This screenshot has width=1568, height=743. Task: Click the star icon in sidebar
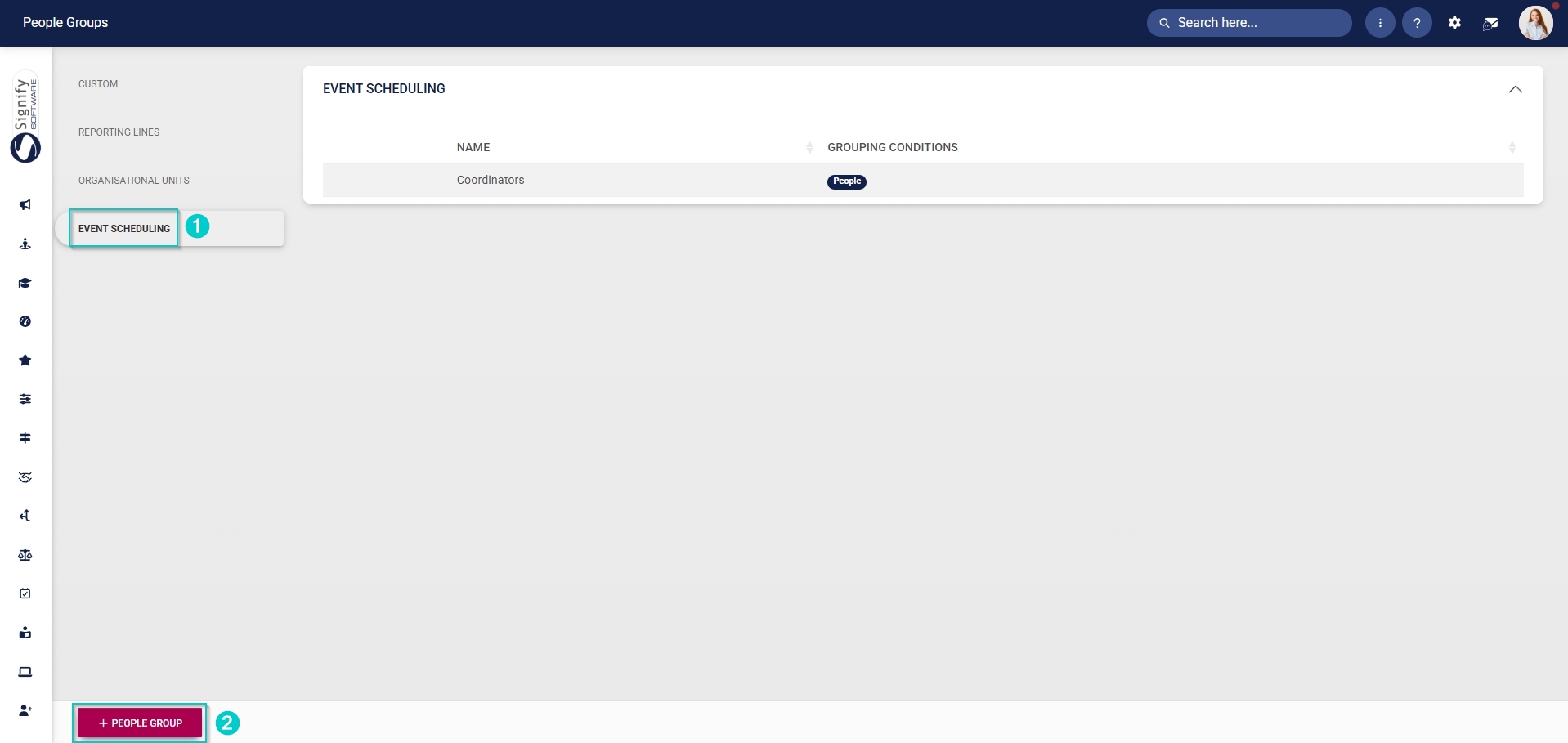coord(25,360)
